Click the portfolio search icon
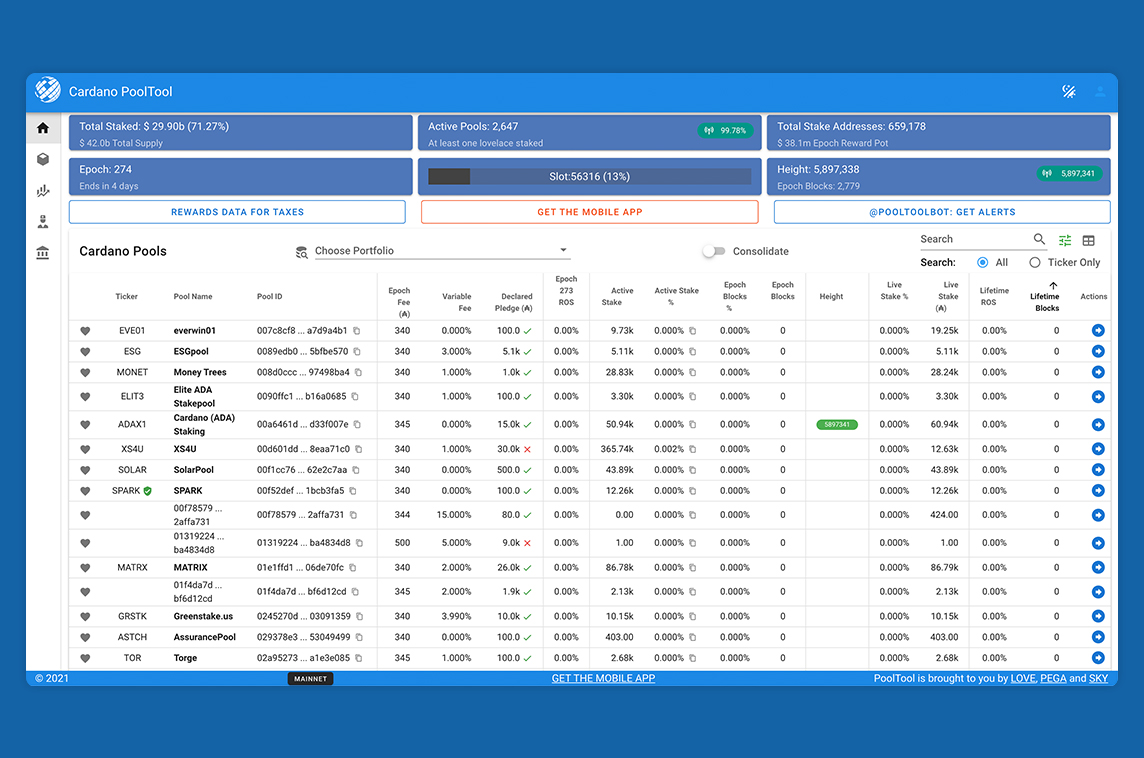This screenshot has height=758, width=1144. coord(301,252)
